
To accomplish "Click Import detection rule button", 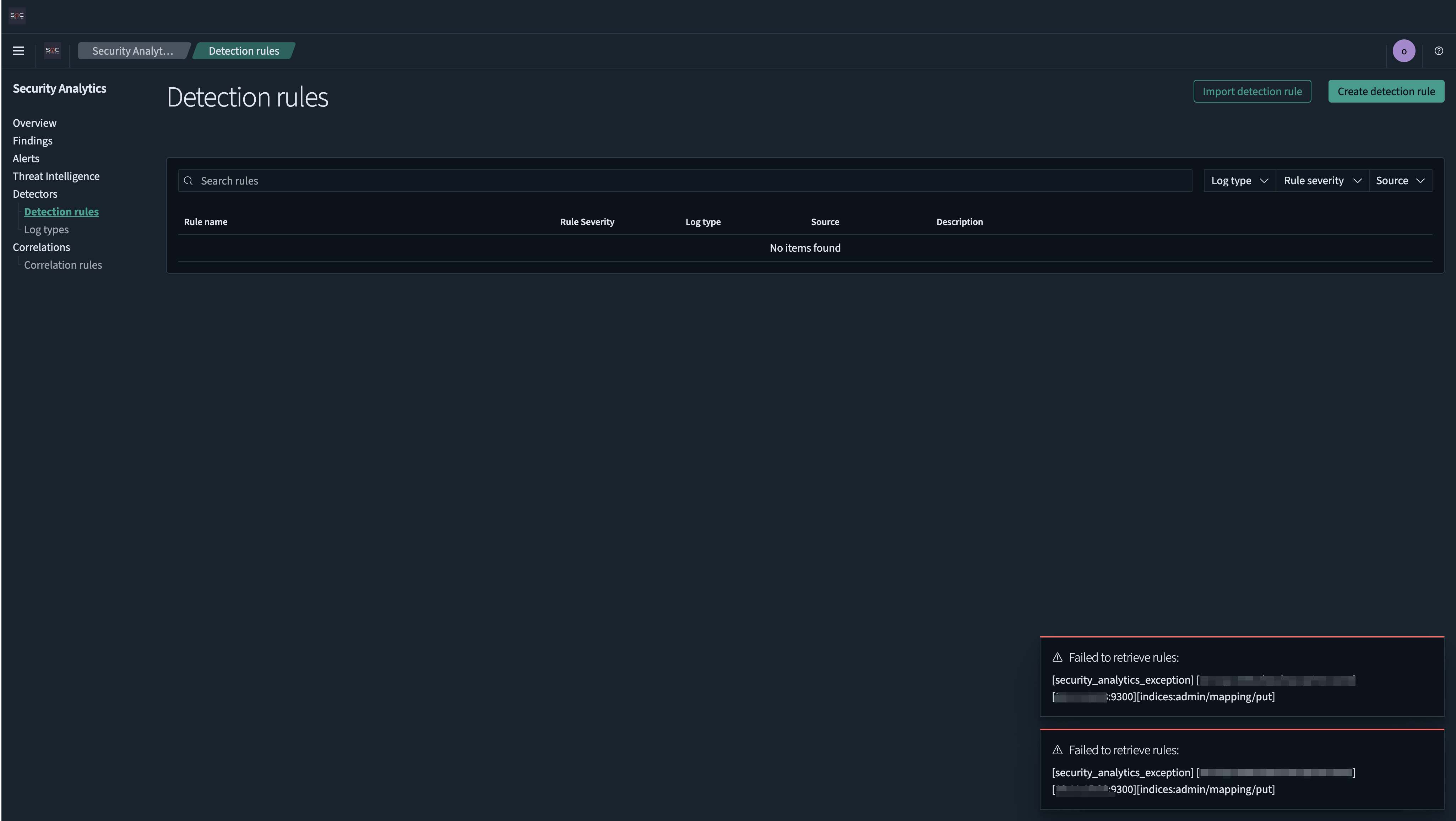I will click(1252, 92).
